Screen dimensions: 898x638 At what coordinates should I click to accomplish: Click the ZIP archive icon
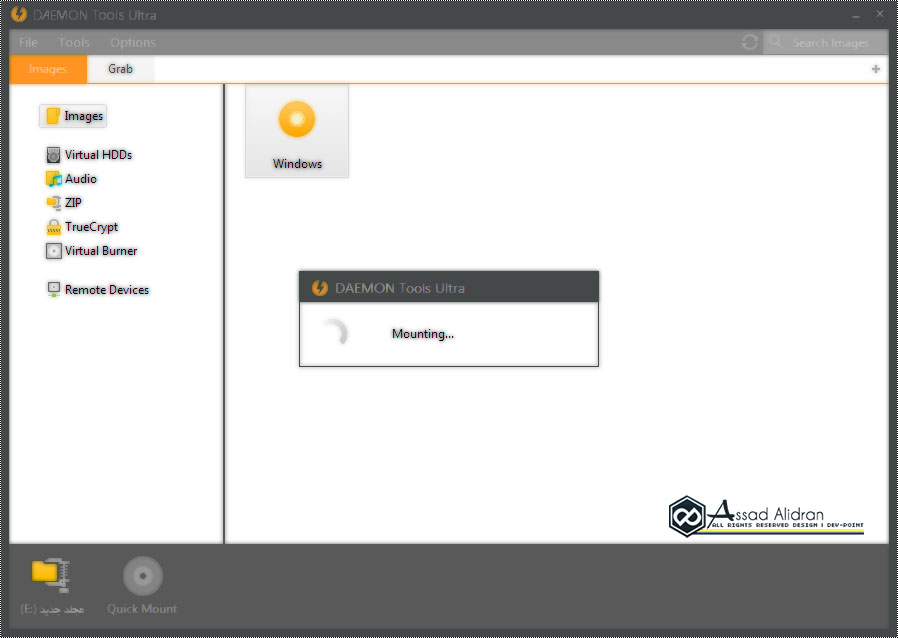pyautogui.click(x=54, y=203)
